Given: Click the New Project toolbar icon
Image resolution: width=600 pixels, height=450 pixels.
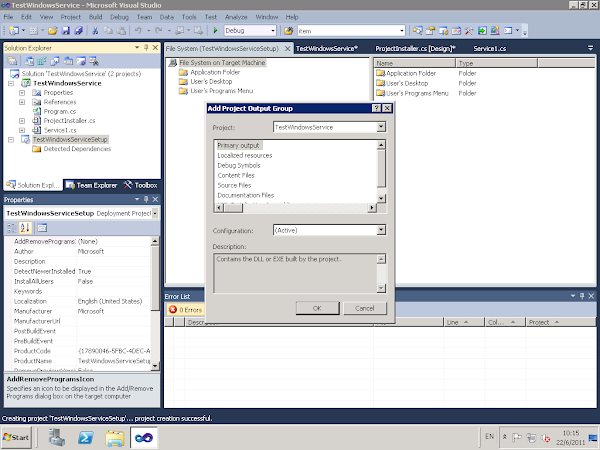Looking at the screenshot, I should pos(14,31).
